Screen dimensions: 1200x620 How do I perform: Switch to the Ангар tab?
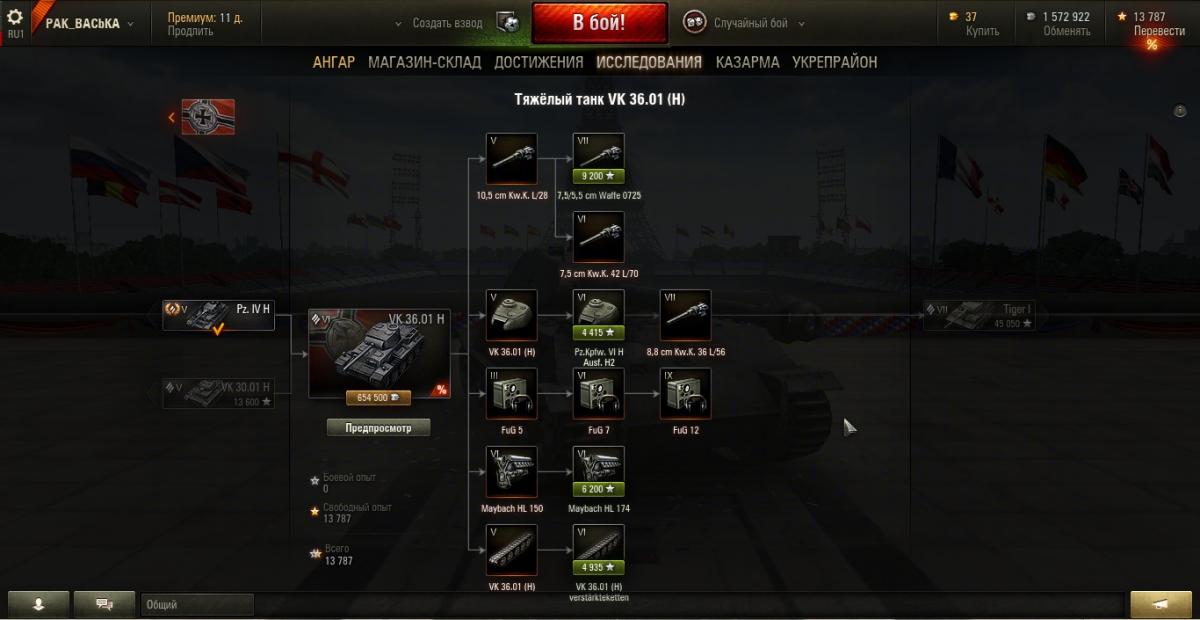click(x=334, y=62)
